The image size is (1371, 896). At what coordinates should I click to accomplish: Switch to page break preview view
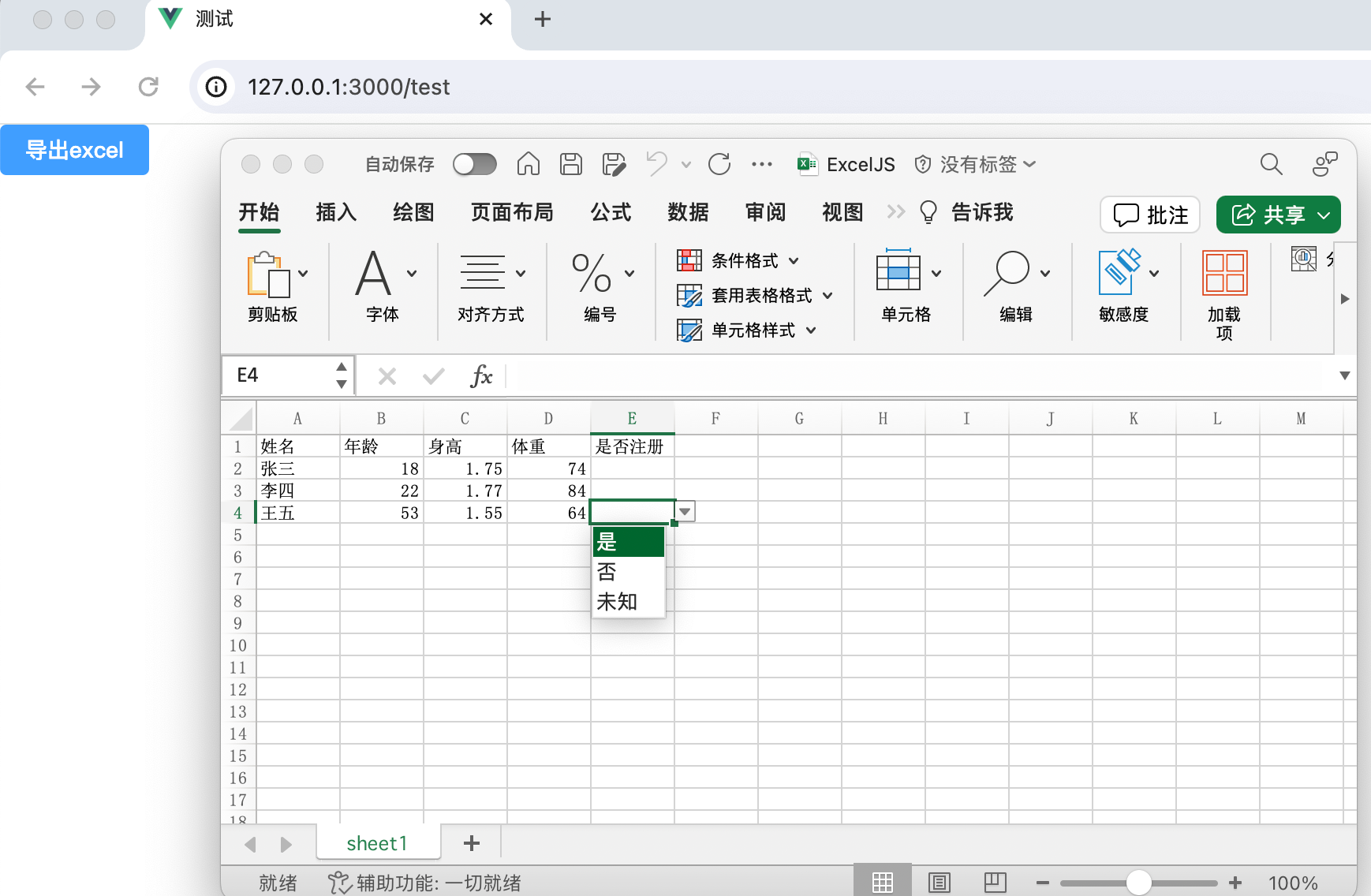[x=996, y=883]
